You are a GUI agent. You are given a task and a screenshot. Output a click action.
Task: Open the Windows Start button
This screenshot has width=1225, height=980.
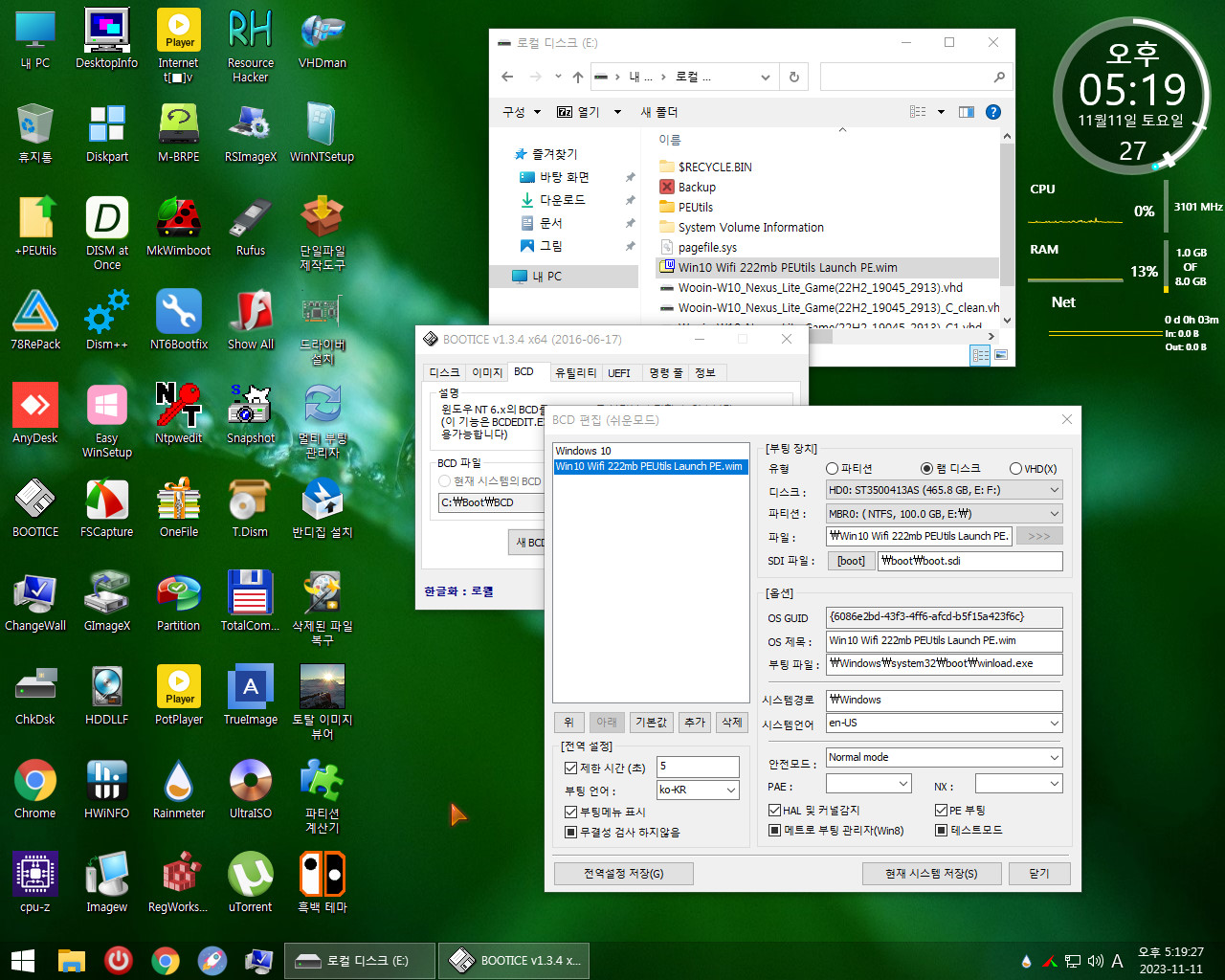click(x=23, y=960)
